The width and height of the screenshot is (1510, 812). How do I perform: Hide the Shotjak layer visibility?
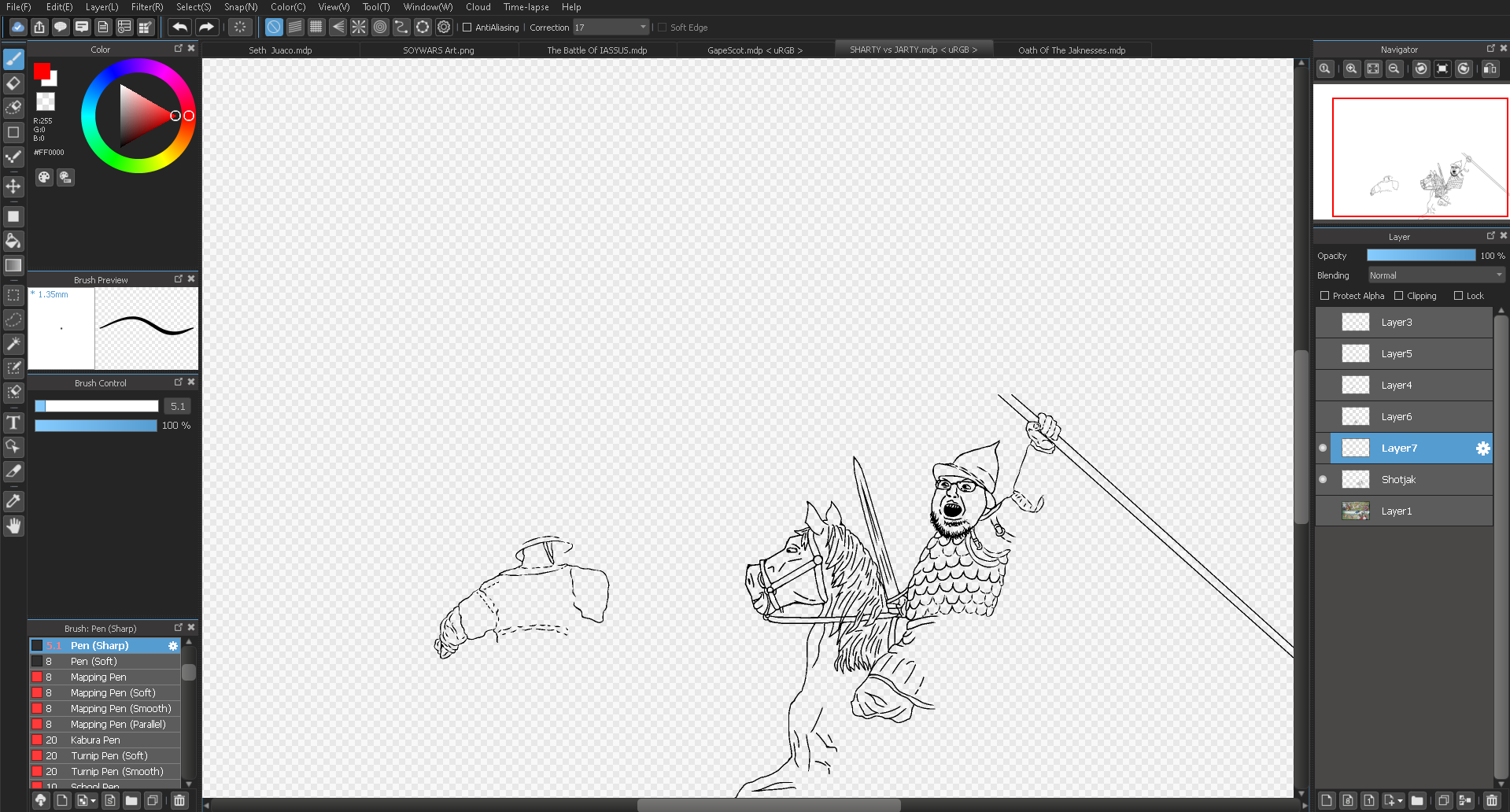pos(1323,479)
